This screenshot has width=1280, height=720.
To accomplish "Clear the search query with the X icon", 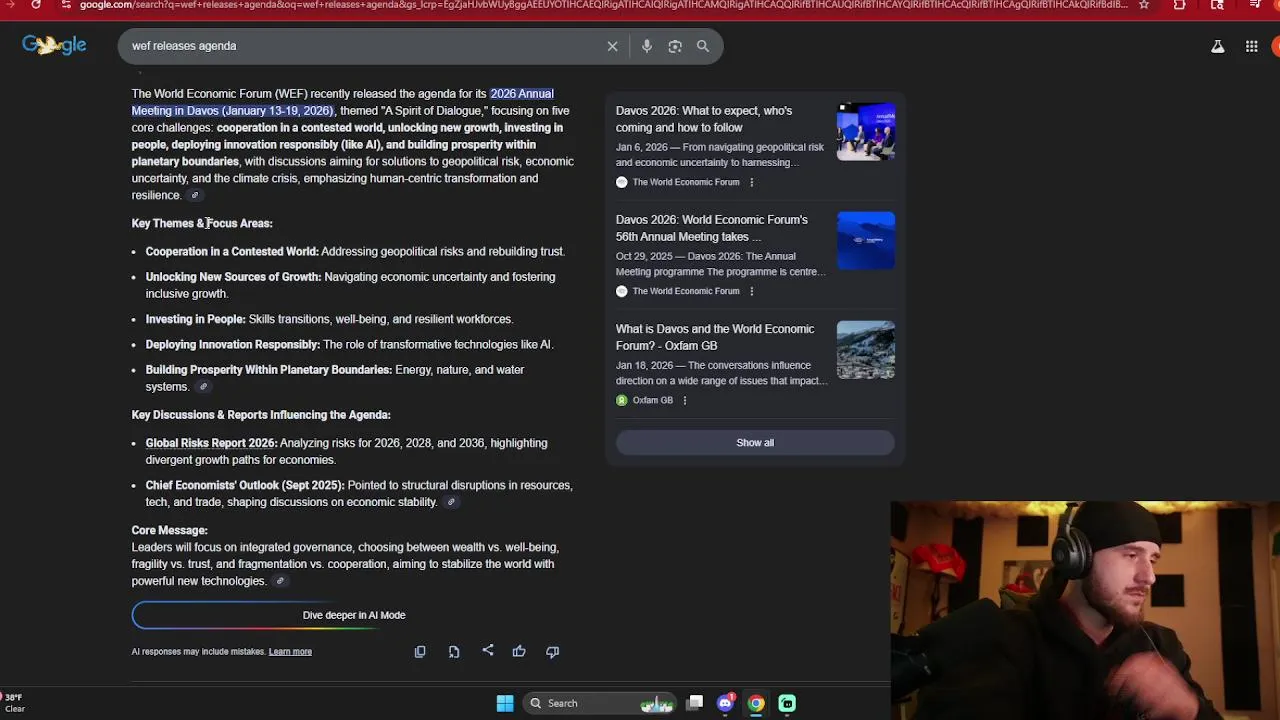I will pos(612,46).
